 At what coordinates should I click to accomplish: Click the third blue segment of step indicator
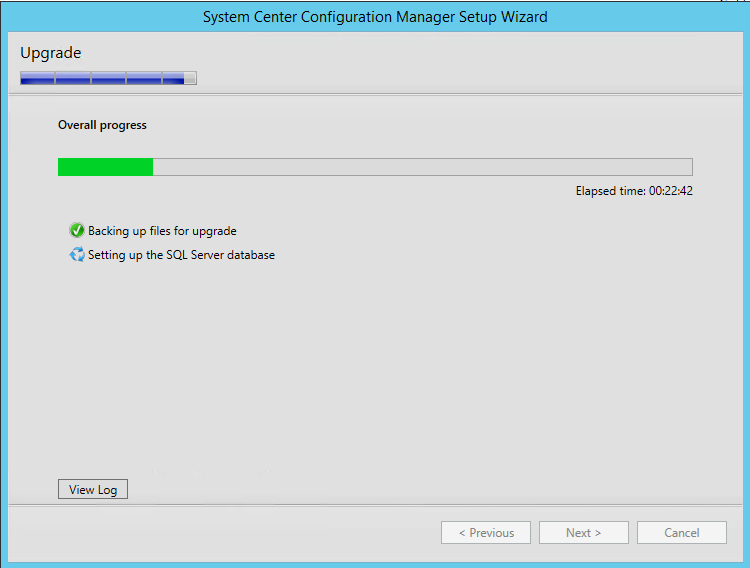tap(108, 78)
